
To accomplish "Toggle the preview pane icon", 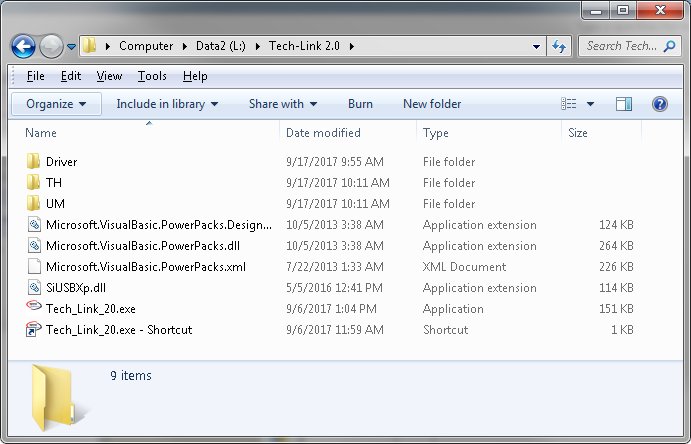I will tap(624, 104).
